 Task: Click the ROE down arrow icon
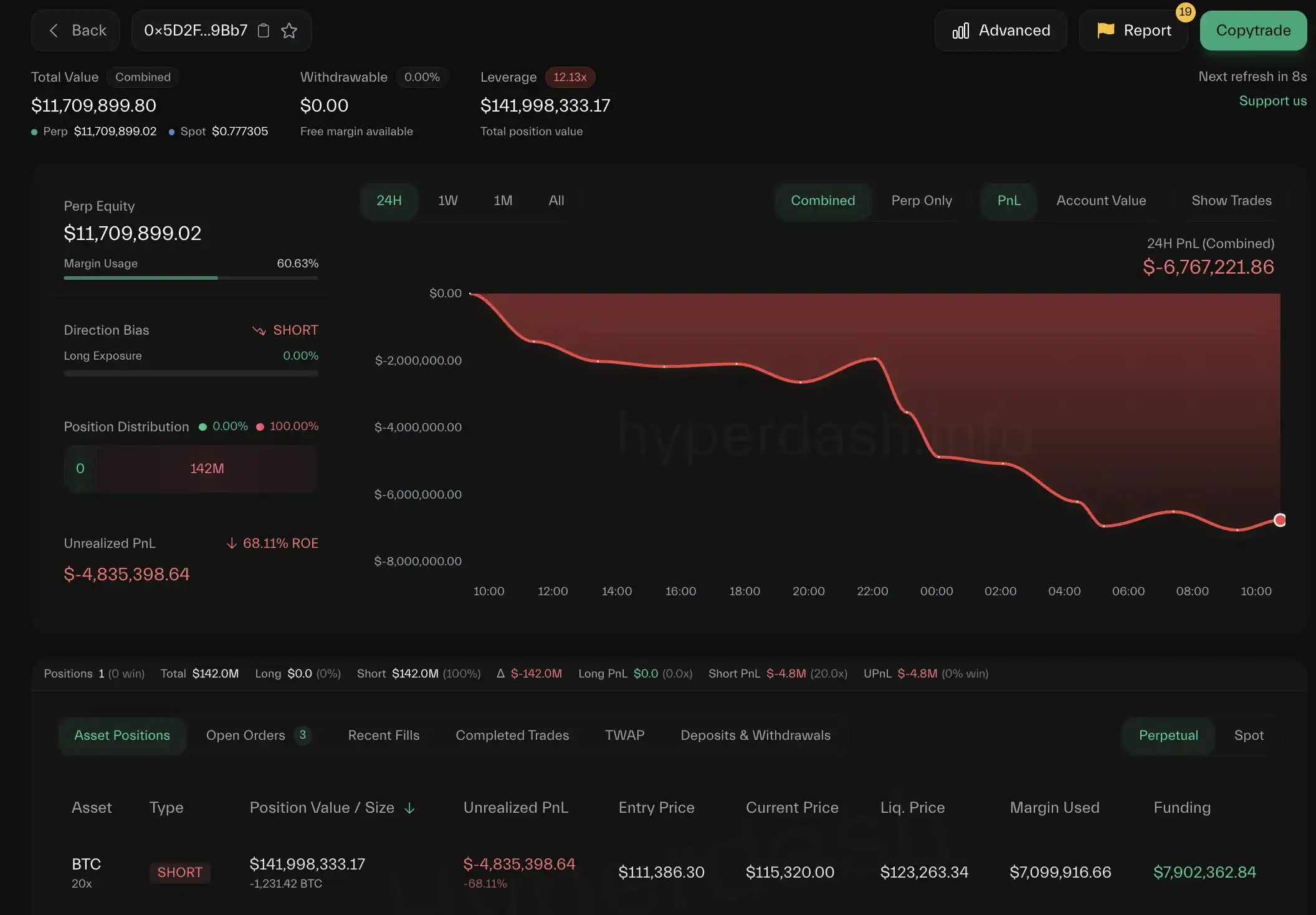[x=232, y=544]
